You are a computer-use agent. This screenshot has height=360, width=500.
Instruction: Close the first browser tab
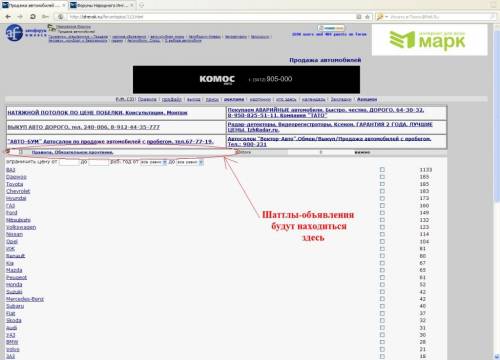tap(64, 5)
